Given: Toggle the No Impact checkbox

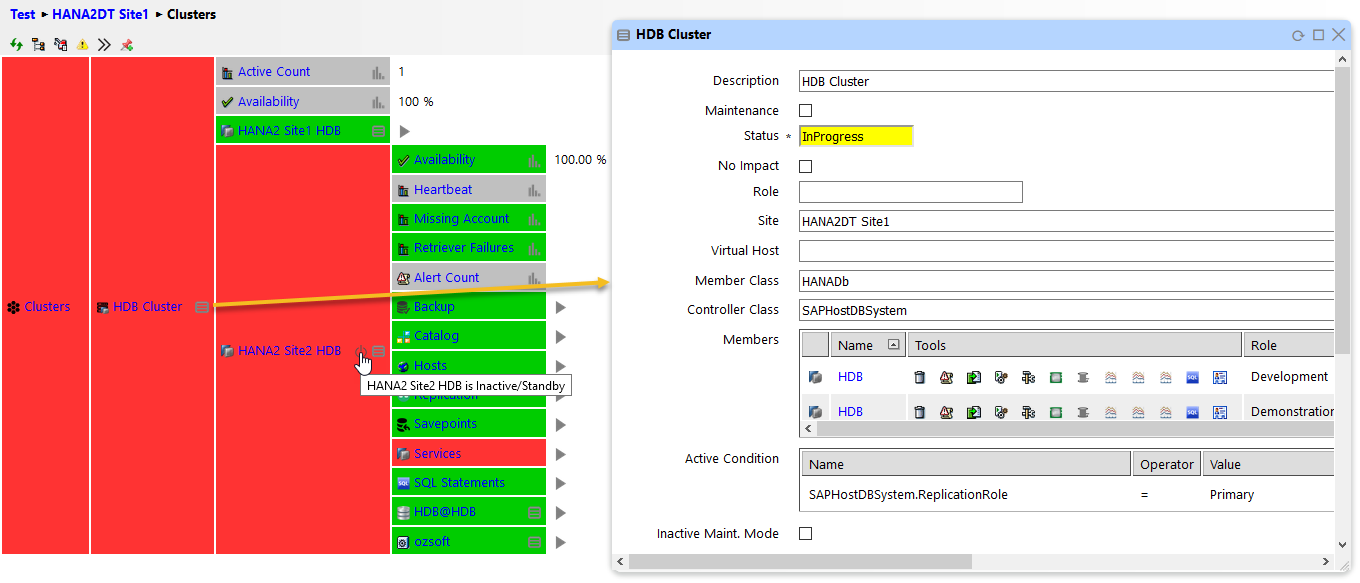Looking at the screenshot, I should (806, 167).
